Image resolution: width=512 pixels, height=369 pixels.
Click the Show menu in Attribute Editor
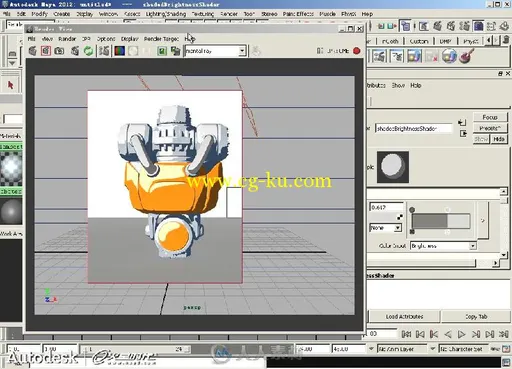[x=398, y=86]
